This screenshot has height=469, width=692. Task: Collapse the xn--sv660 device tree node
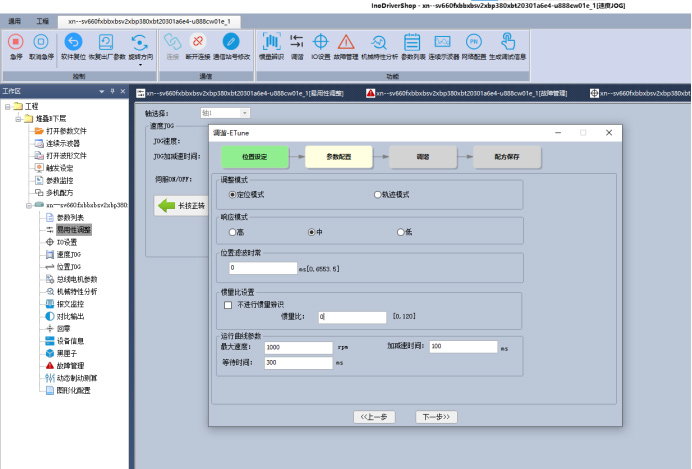26,204
